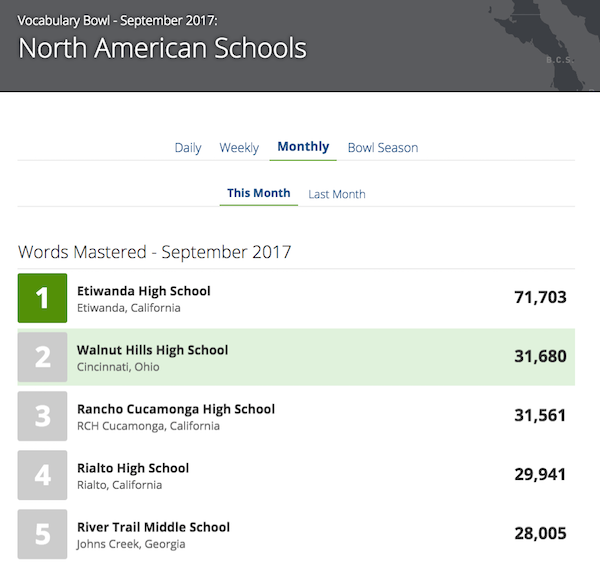This screenshot has width=600, height=565.
Task: Click the North American Schools heading
Action: (162, 48)
